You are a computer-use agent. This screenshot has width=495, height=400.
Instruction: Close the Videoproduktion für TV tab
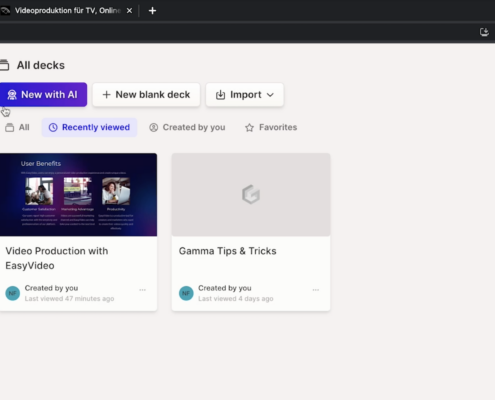pyautogui.click(x=129, y=11)
